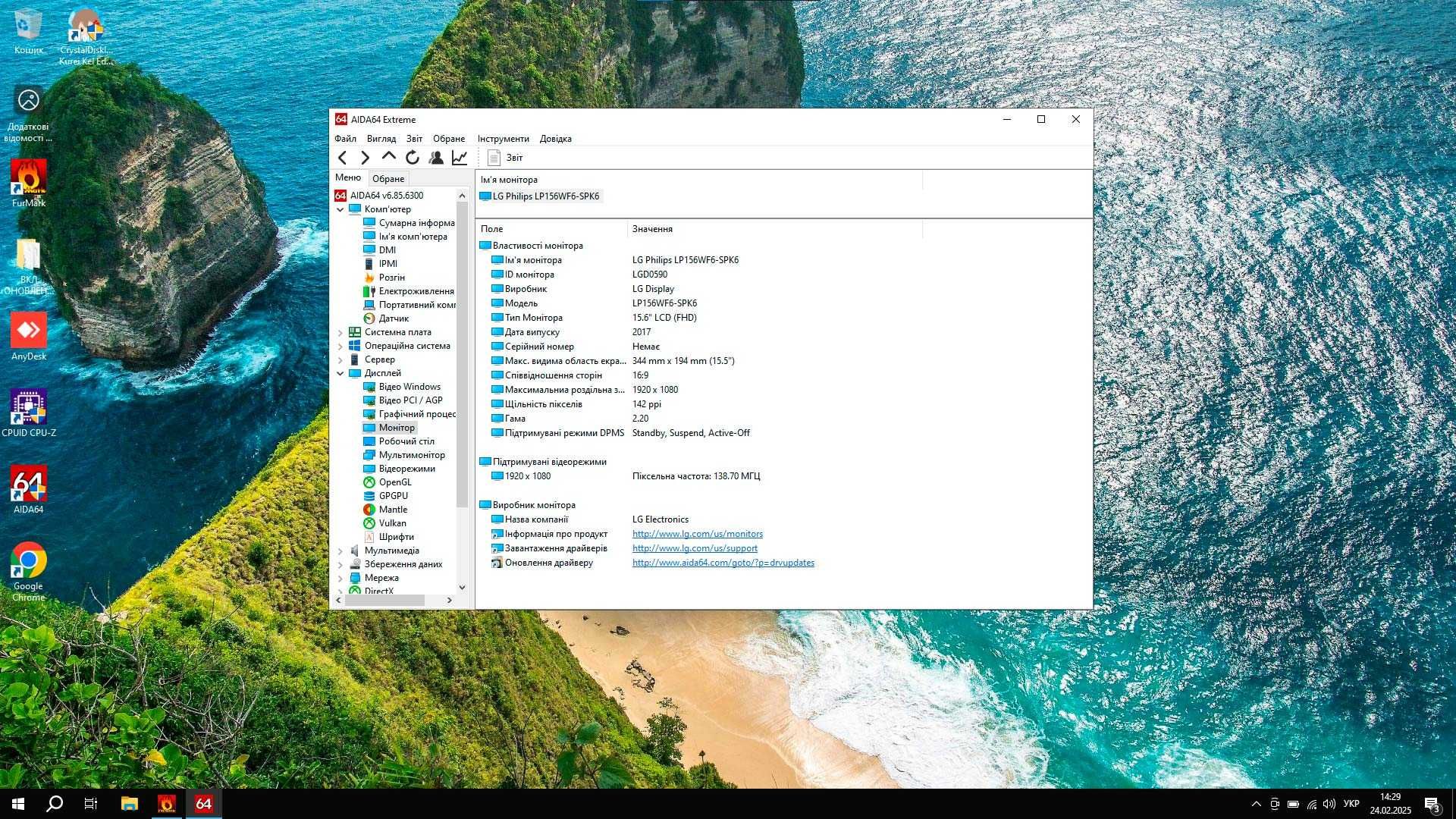This screenshot has height=819, width=1456.
Task: Select Мультимонітор in the tree
Action: pyautogui.click(x=404, y=455)
